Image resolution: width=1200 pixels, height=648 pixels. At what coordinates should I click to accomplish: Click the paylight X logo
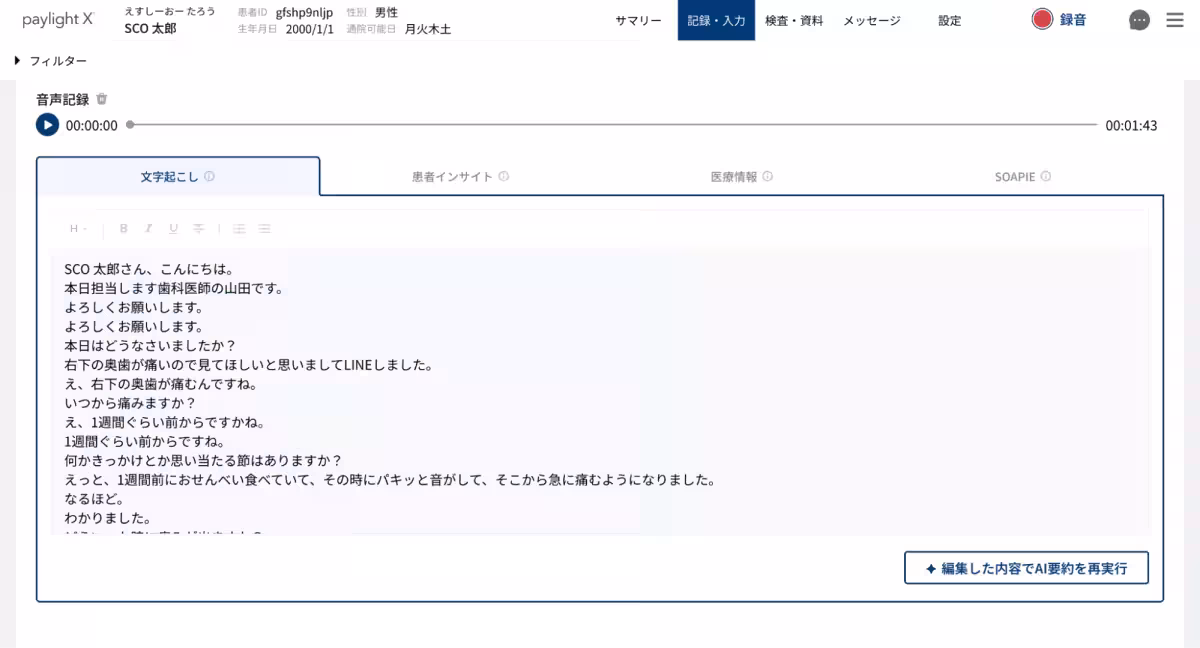pyautogui.click(x=57, y=20)
